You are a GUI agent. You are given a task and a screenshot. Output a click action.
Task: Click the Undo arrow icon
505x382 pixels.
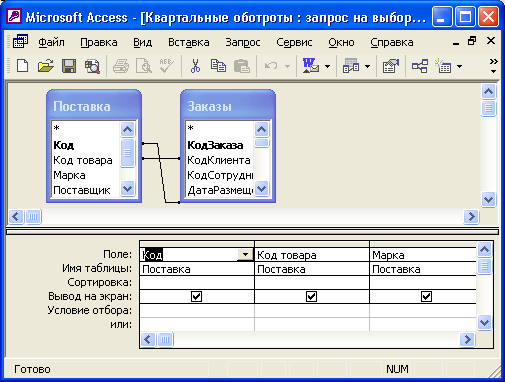[x=271, y=66]
